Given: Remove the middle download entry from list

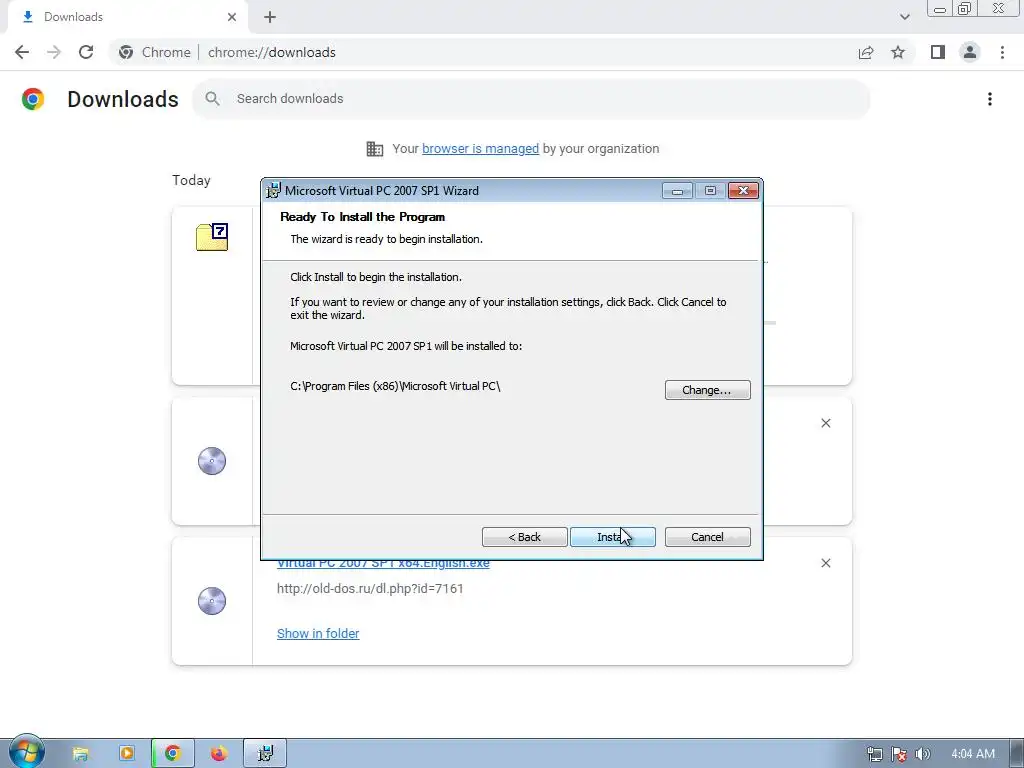Looking at the screenshot, I should [825, 423].
